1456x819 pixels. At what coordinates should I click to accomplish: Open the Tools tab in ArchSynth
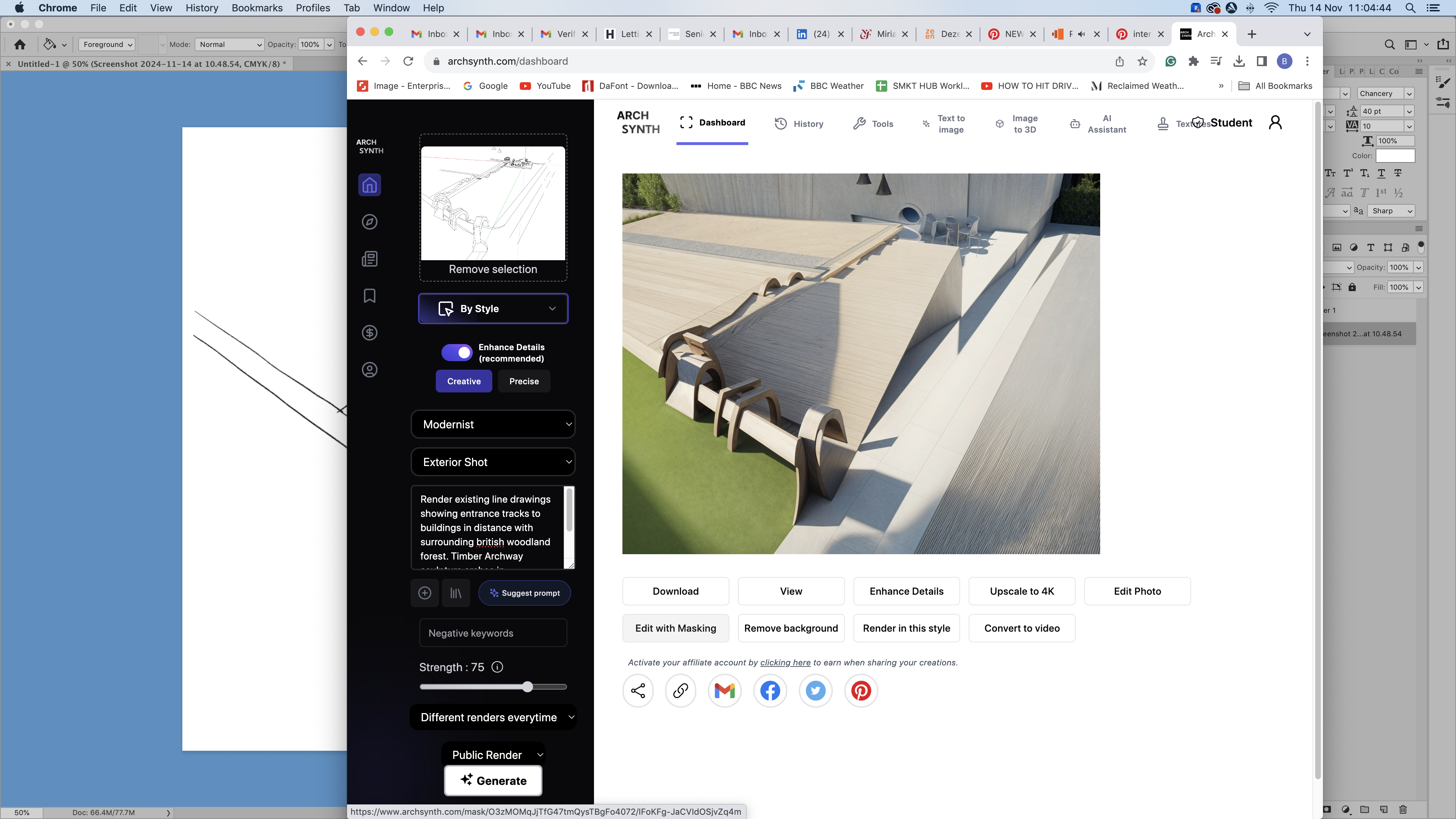click(x=873, y=124)
